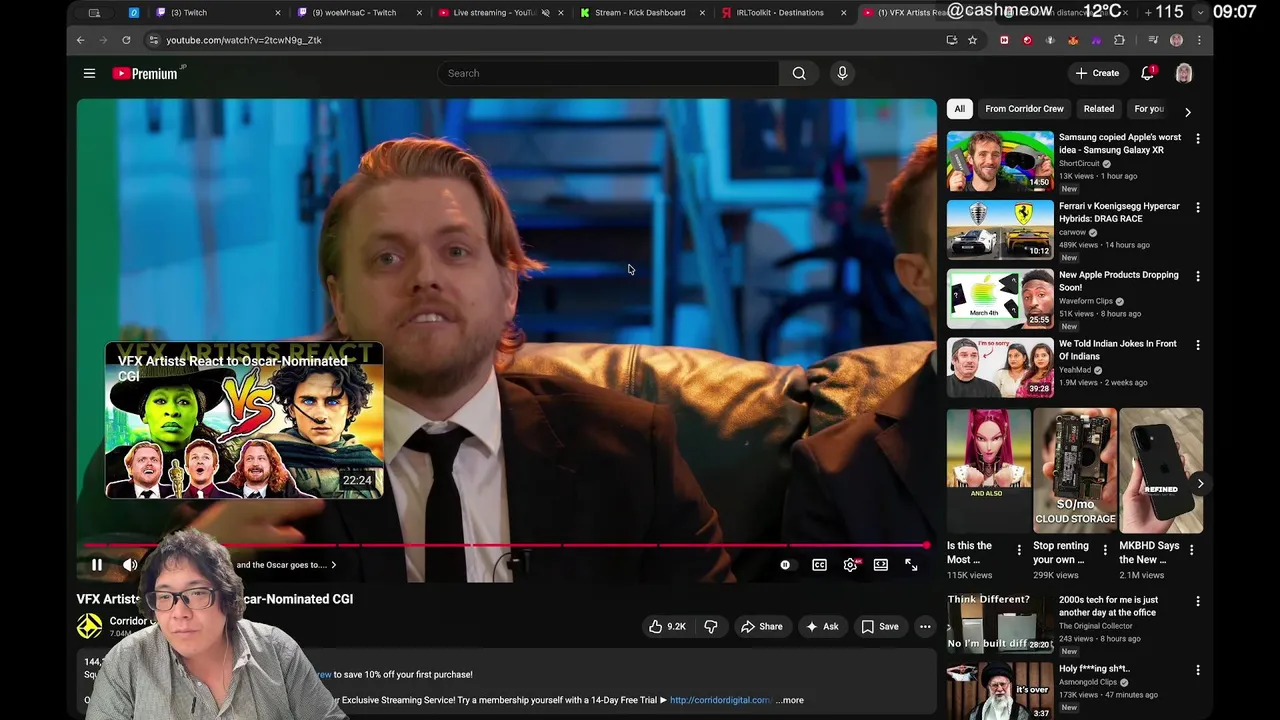The image size is (1280, 720).
Task: Open 'New Apple Products Dropping Soon!' video
Action: [1118, 281]
